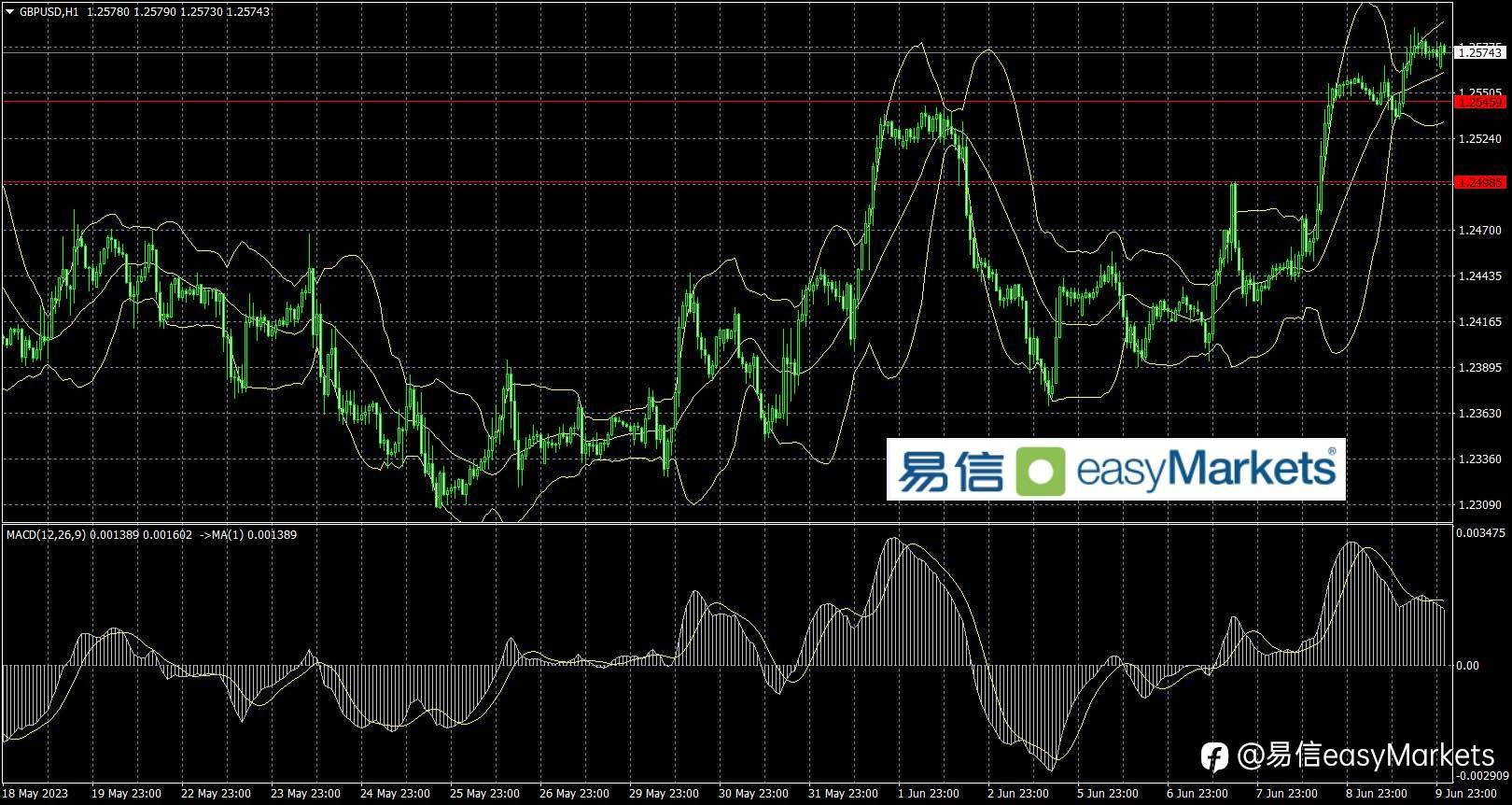Click the 6 Jun 23:00 time label
The height and width of the screenshot is (805, 1512).
pyautogui.click(x=1197, y=794)
